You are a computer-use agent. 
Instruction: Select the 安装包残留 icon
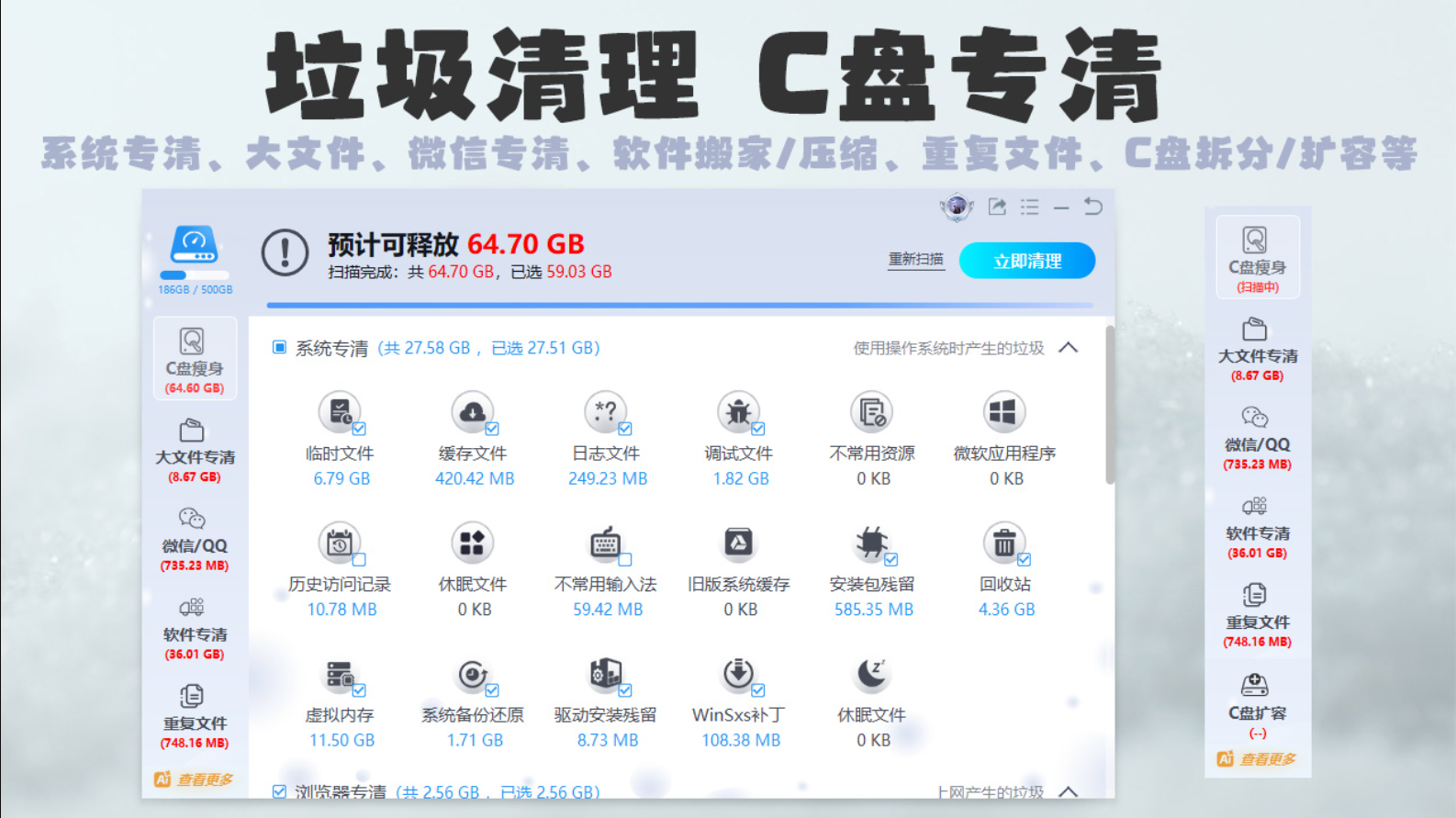[x=871, y=543]
